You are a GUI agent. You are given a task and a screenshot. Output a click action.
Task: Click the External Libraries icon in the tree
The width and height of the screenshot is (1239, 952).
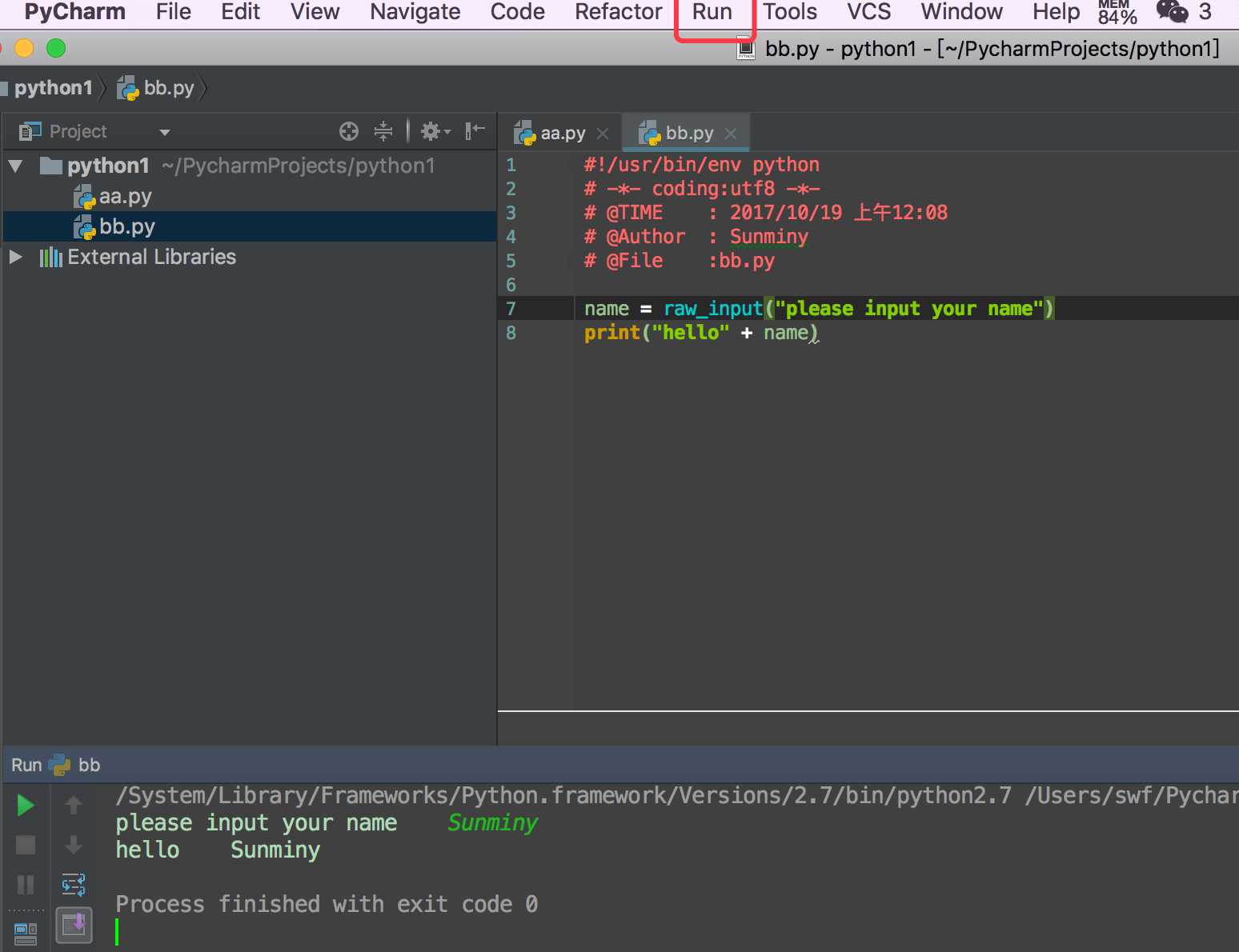50,257
